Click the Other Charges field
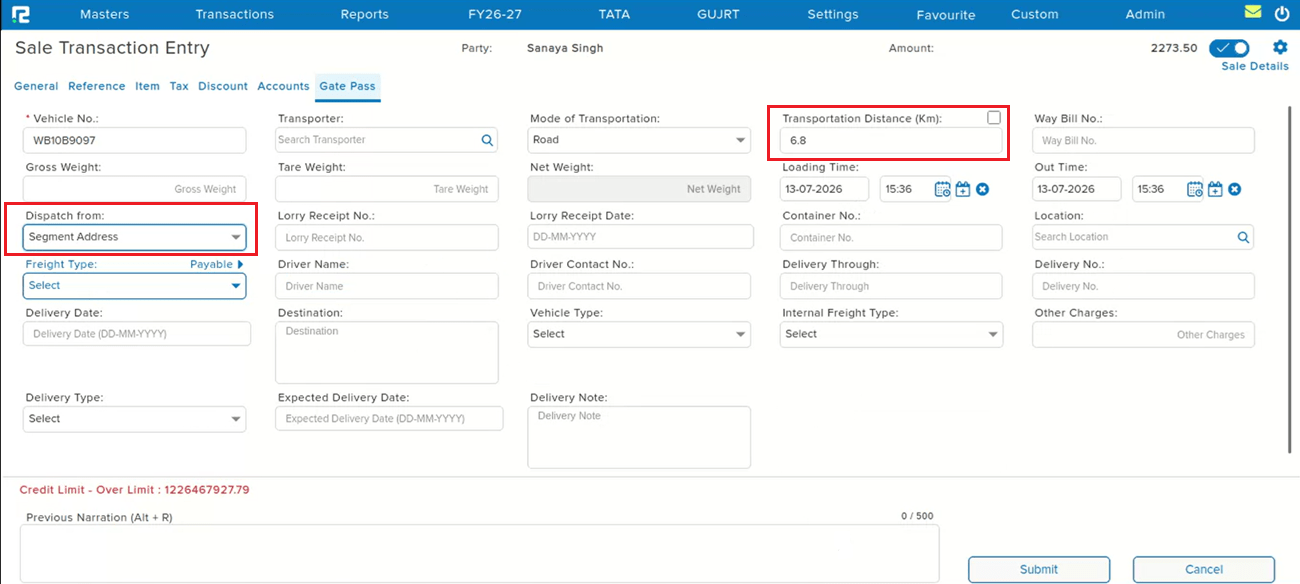Screen dimensions: 1300x584 pyautogui.click(x=1143, y=334)
